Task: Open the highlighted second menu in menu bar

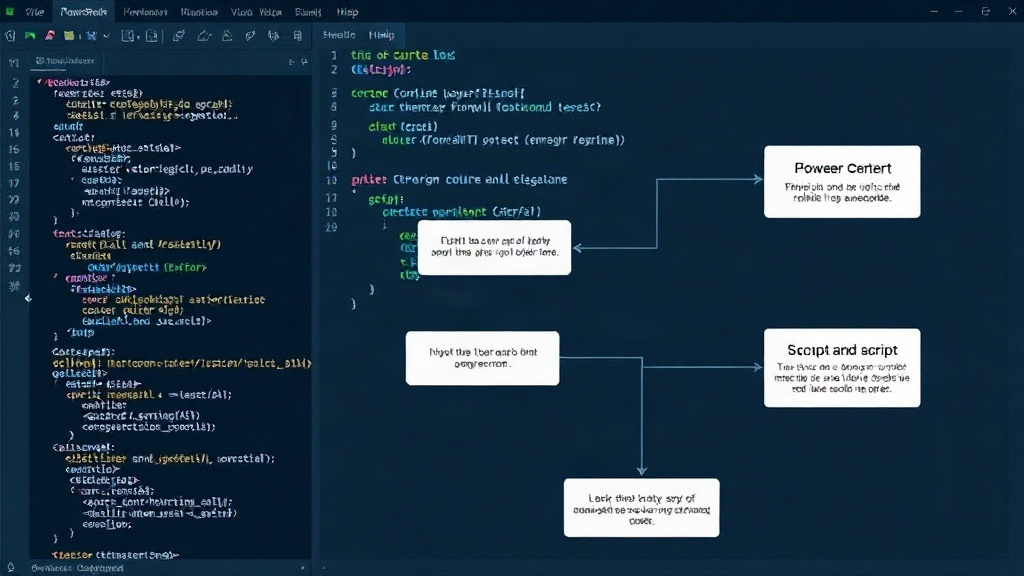Action: tap(84, 12)
